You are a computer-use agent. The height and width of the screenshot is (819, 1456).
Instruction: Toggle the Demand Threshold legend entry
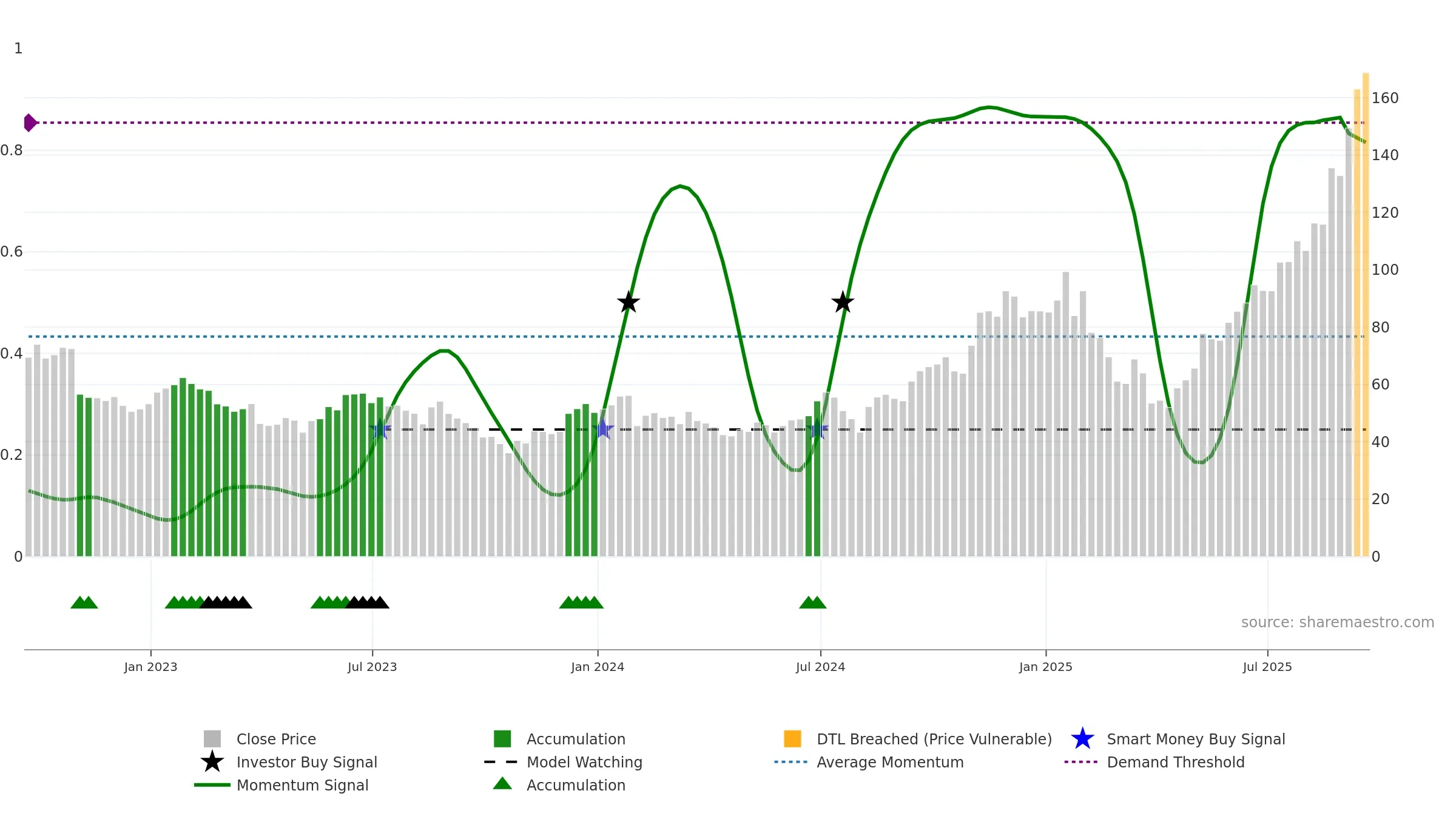pos(1154,762)
